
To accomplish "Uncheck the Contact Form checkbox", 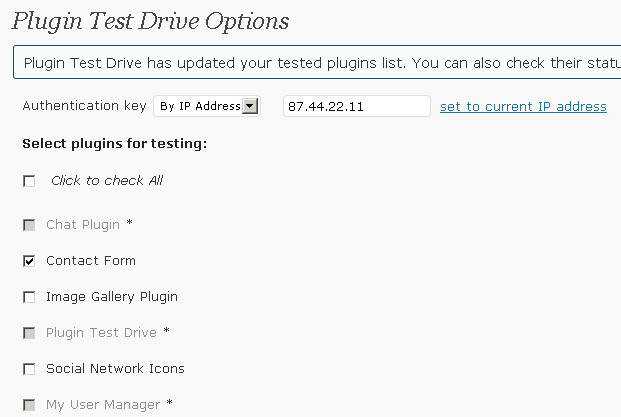I will point(29,261).
